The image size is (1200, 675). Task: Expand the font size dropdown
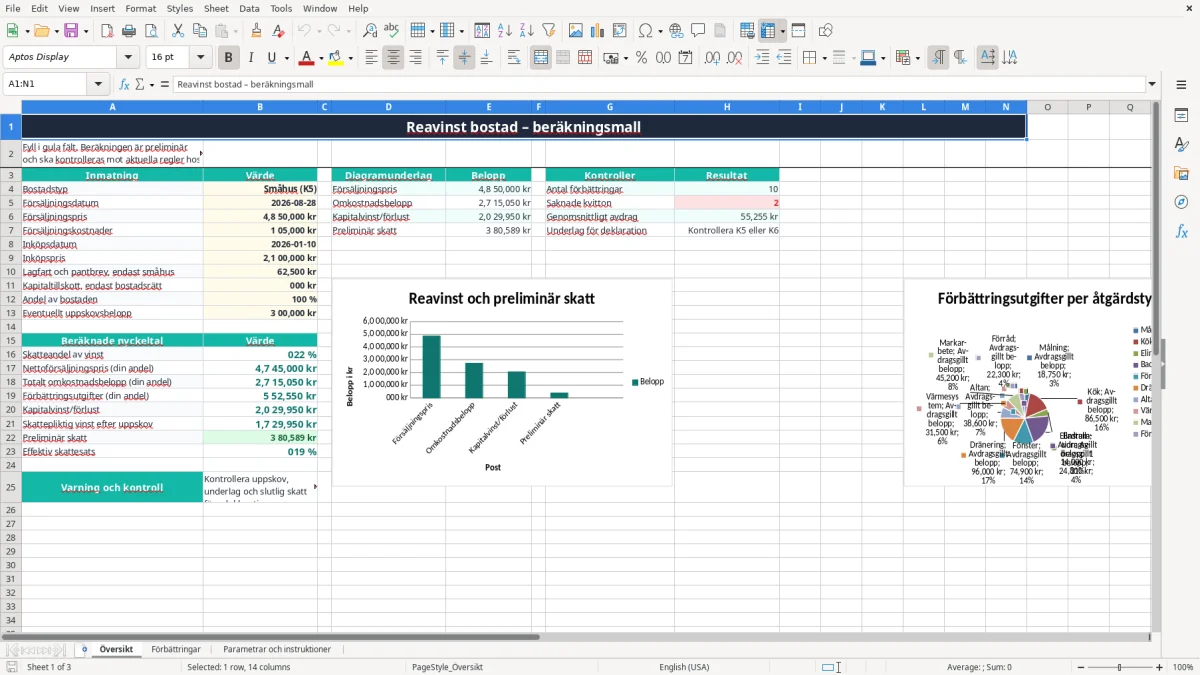tap(201, 58)
